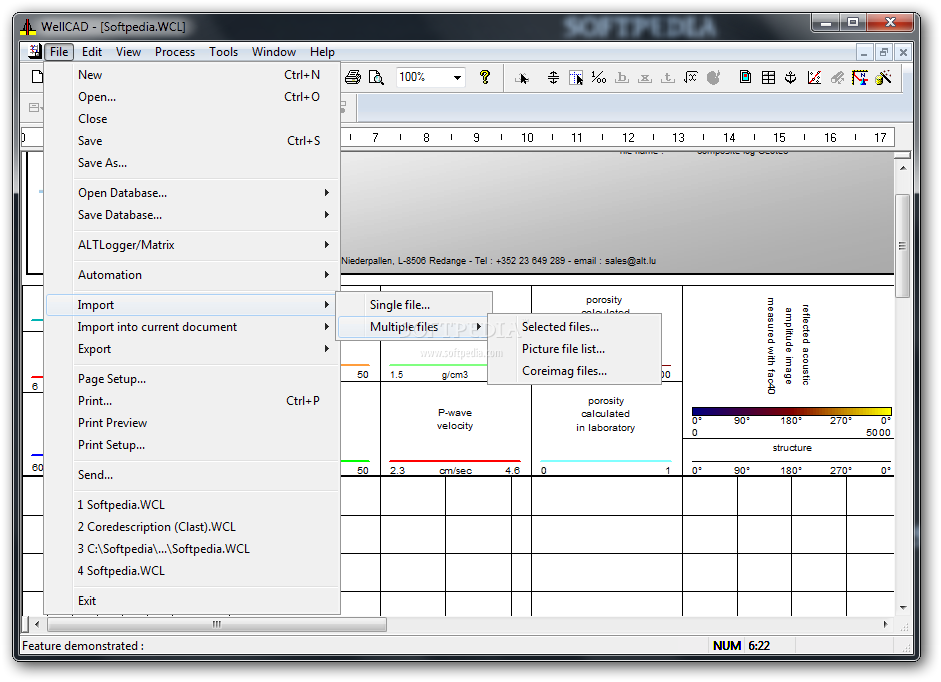This screenshot has height=682, width=941.
Task: Choose Page Setup... from the File menu
Action: tap(193, 379)
